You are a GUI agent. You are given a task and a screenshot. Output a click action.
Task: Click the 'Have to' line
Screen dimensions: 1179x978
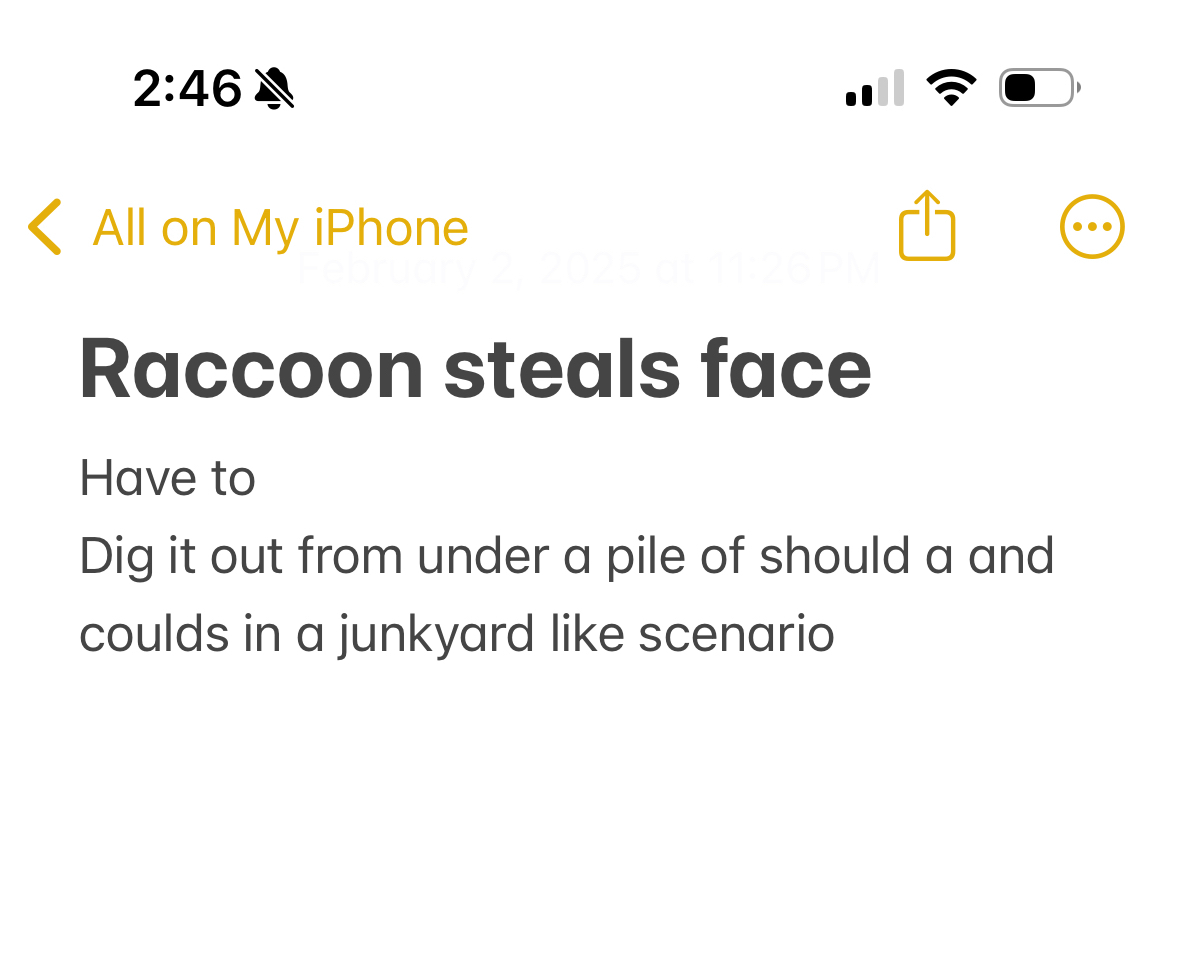[x=167, y=478]
